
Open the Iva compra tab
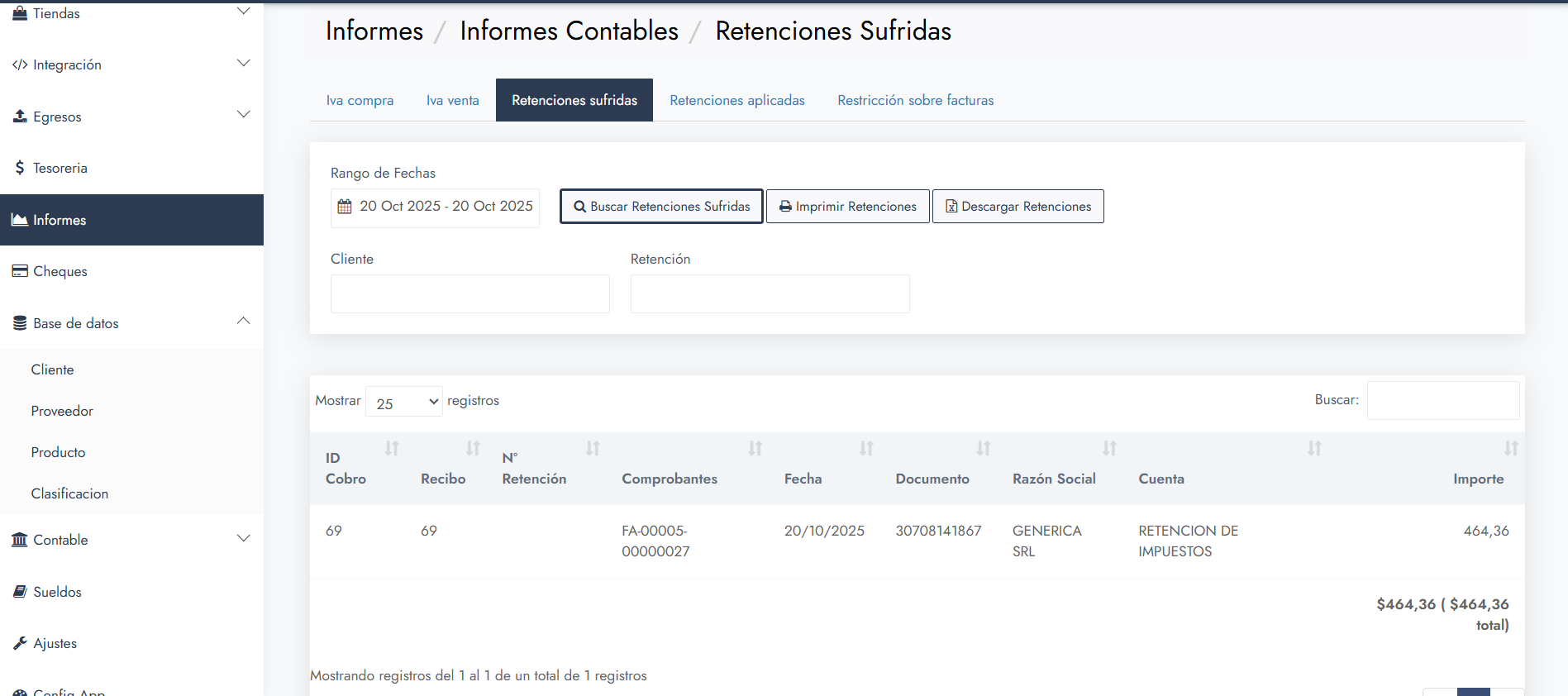coord(360,100)
